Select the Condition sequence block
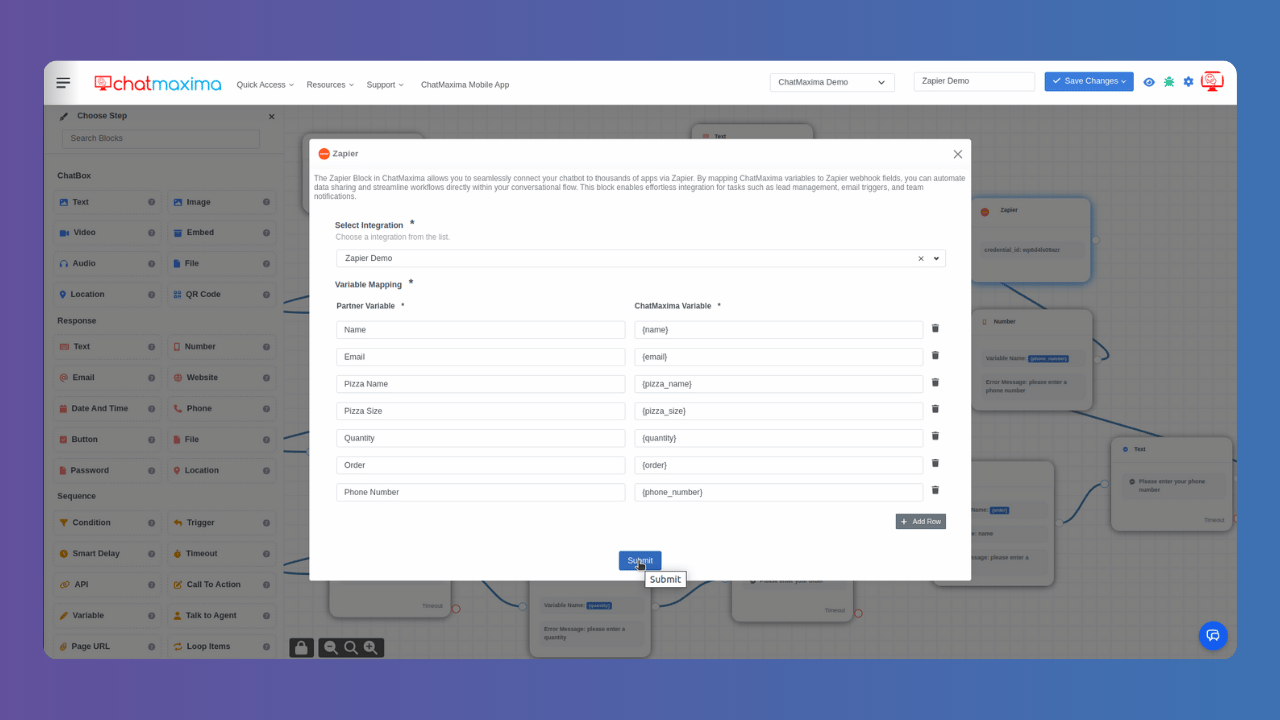Viewport: 1280px width, 720px height. point(107,522)
